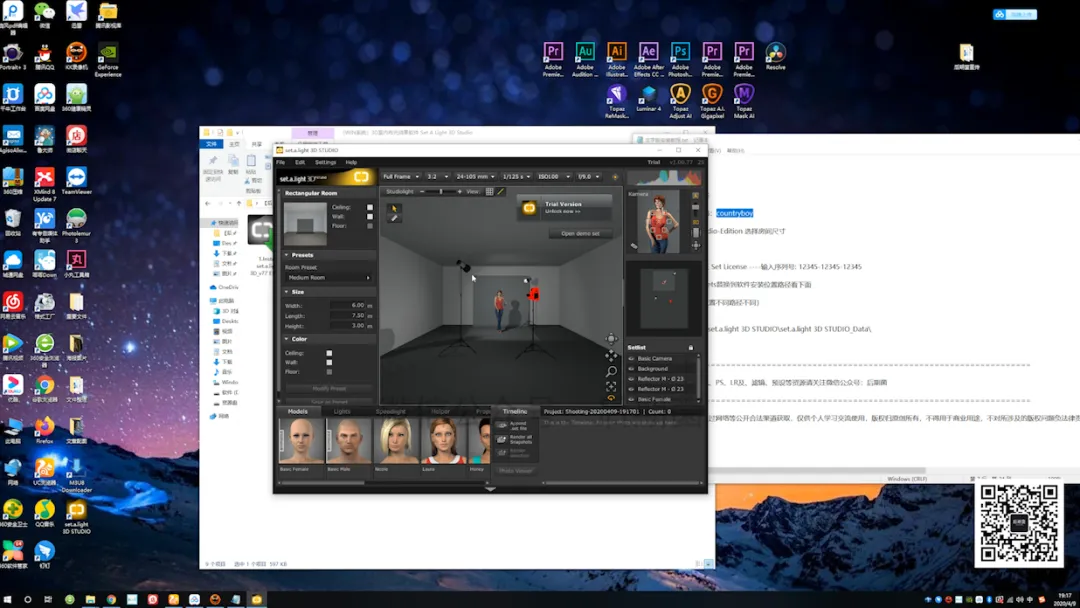Viewport: 1080px width, 608px height.
Task: Click the Photo Viewer button
Action: click(x=515, y=471)
